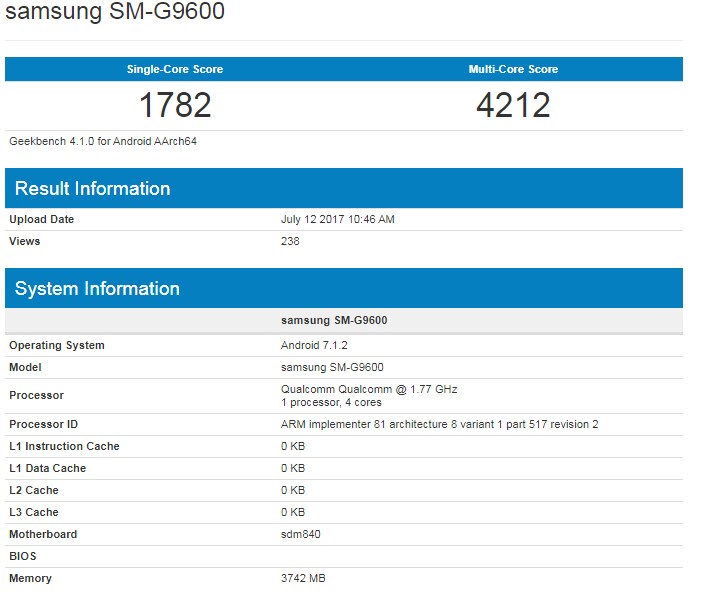
Task: Click the 'samsung SM-G9600' page title
Action: pos(115,10)
